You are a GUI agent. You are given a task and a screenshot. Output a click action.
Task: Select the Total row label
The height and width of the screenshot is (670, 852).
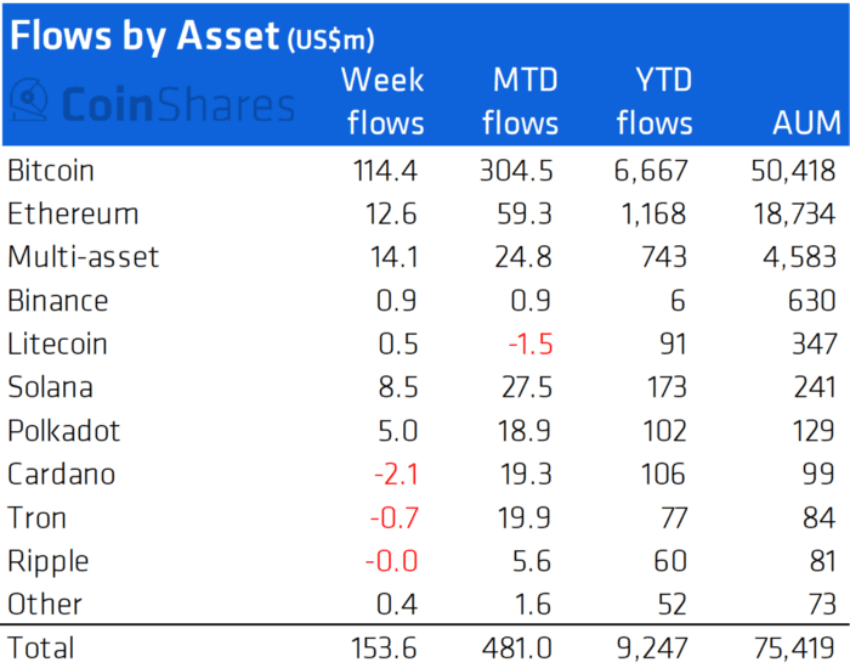tap(41, 648)
